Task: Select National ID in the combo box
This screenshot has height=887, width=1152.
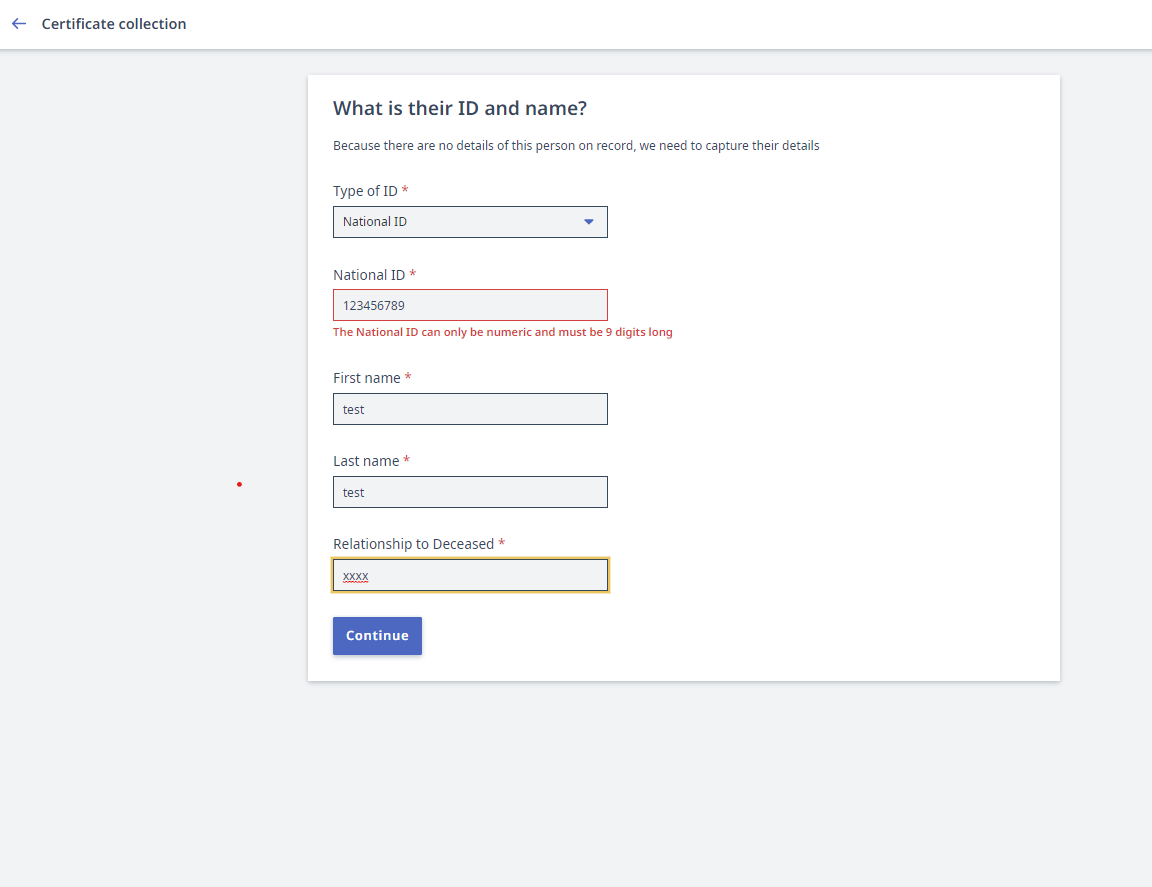Action: pyautogui.click(x=470, y=221)
